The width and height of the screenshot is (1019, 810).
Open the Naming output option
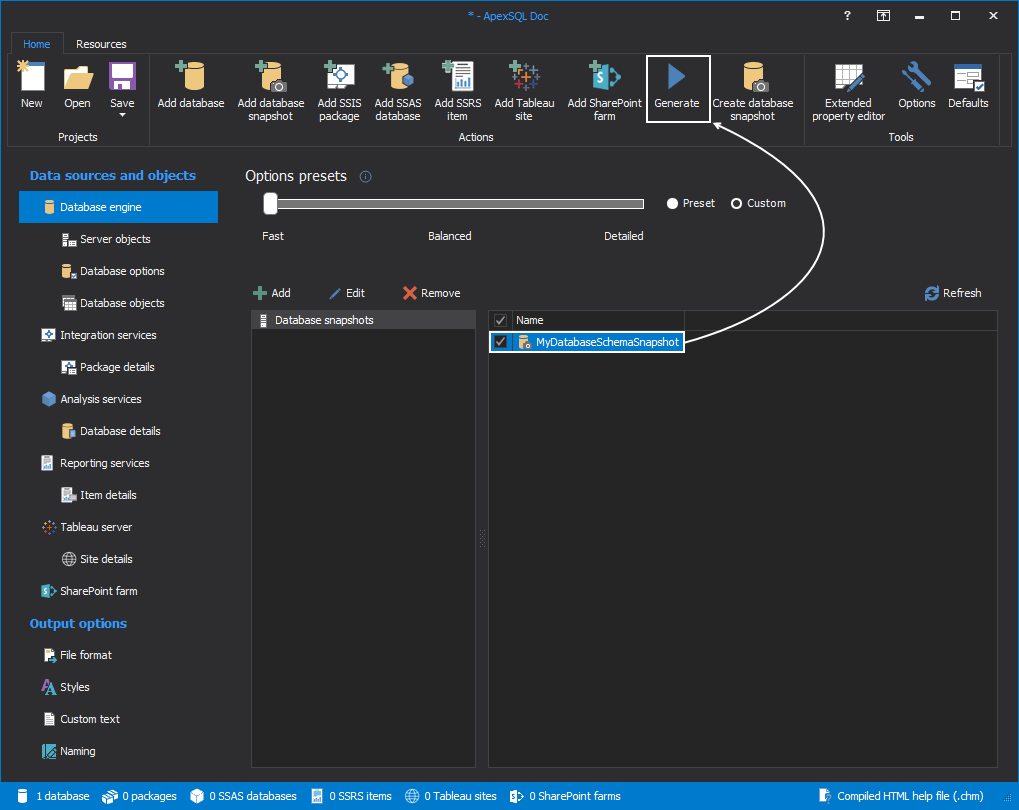(x=69, y=751)
